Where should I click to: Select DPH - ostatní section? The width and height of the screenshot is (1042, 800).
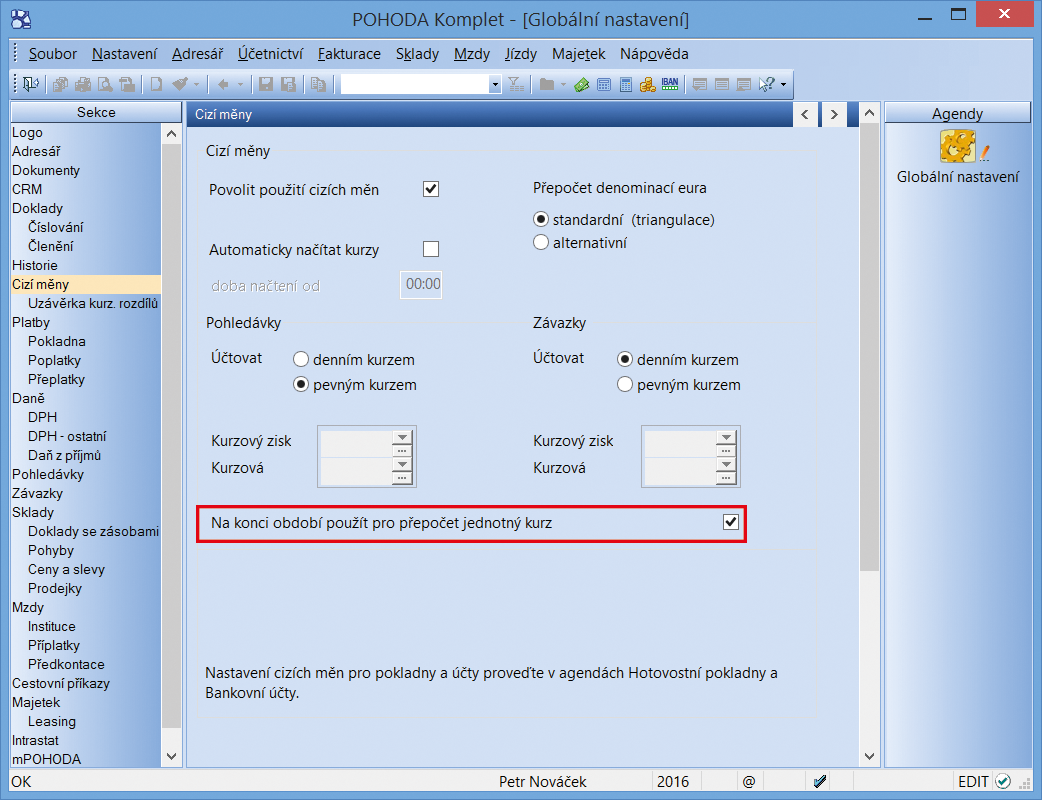click(67, 437)
